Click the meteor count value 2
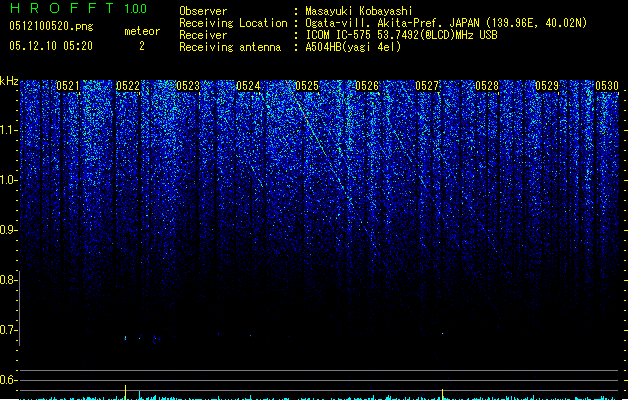Viewport: 629px width, 400px height. (x=142, y=46)
